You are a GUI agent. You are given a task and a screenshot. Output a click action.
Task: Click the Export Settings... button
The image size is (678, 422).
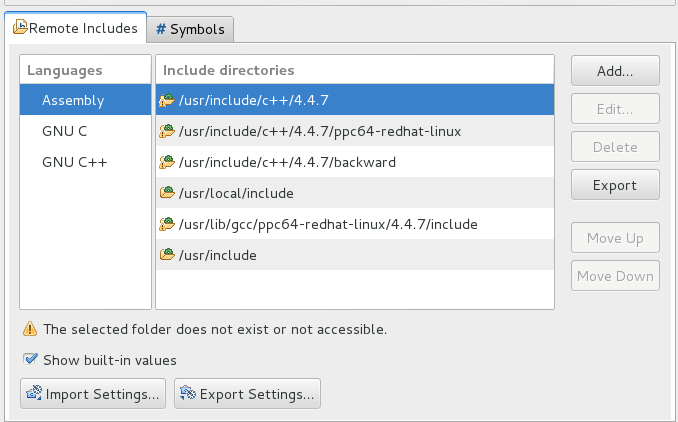(x=247, y=394)
